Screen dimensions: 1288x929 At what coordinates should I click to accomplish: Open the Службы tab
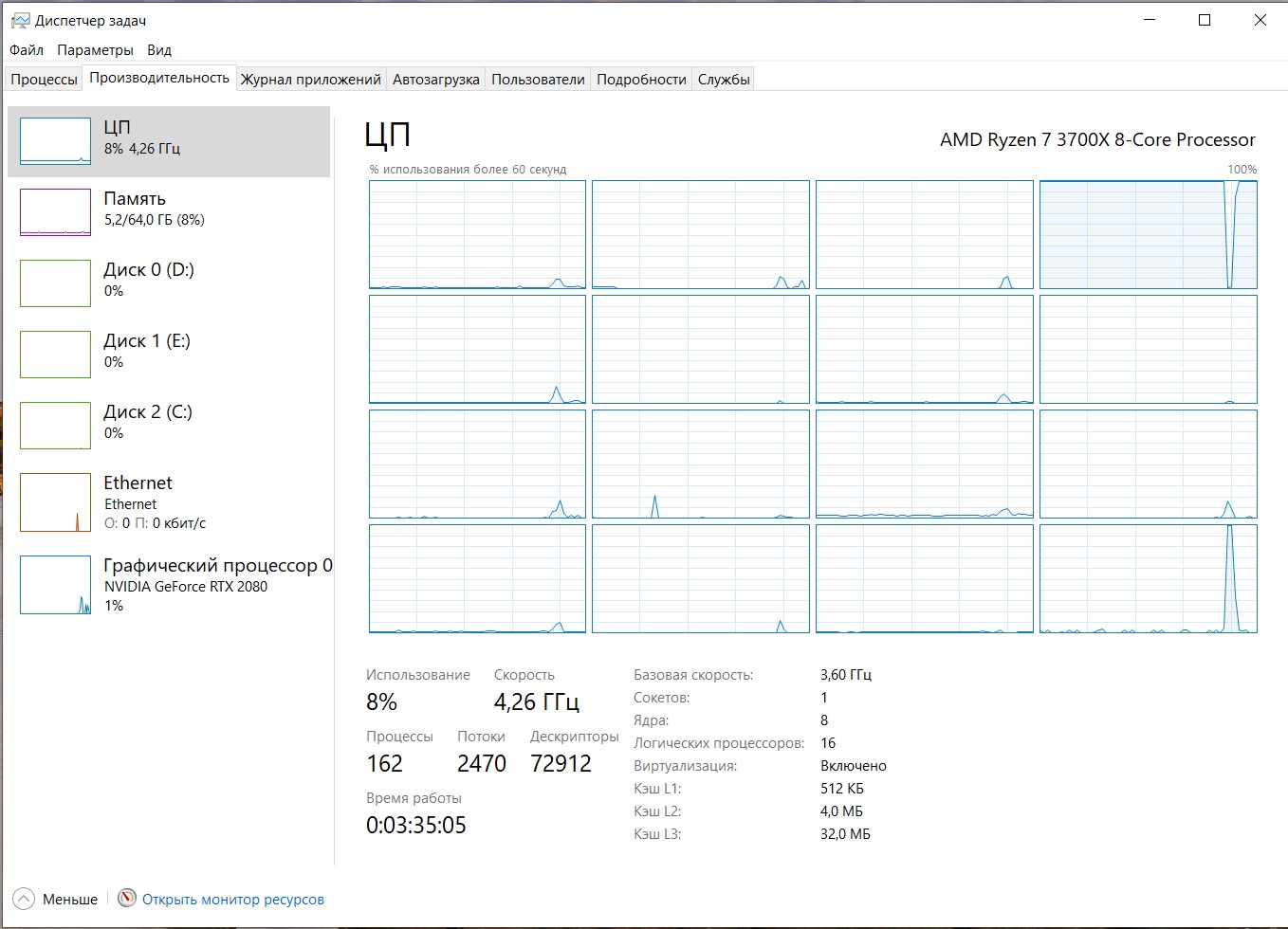pyautogui.click(x=724, y=80)
